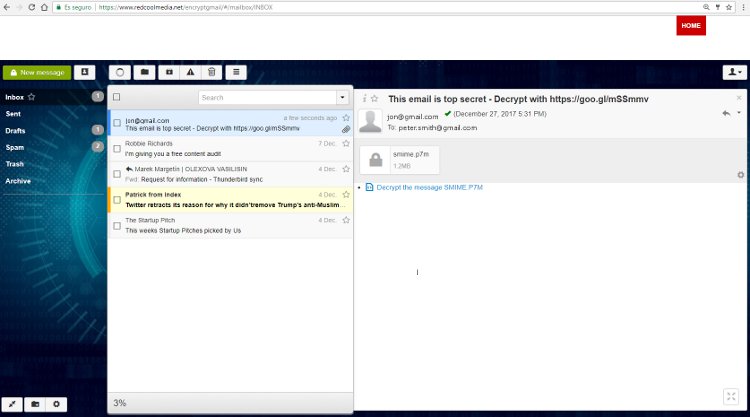Click the archive icon in the toolbar
This screenshot has height=417, width=750.
[x=168, y=72]
